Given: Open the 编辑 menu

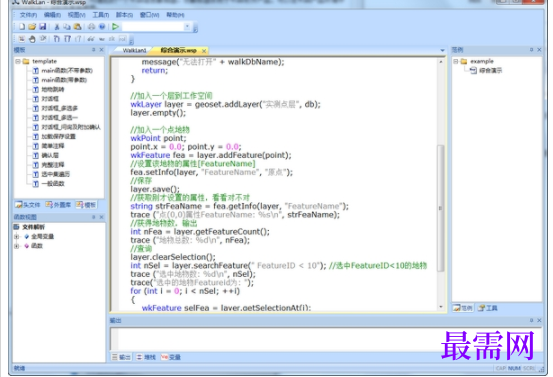Looking at the screenshot, I should pyautogui.click(x=52, y=15).
